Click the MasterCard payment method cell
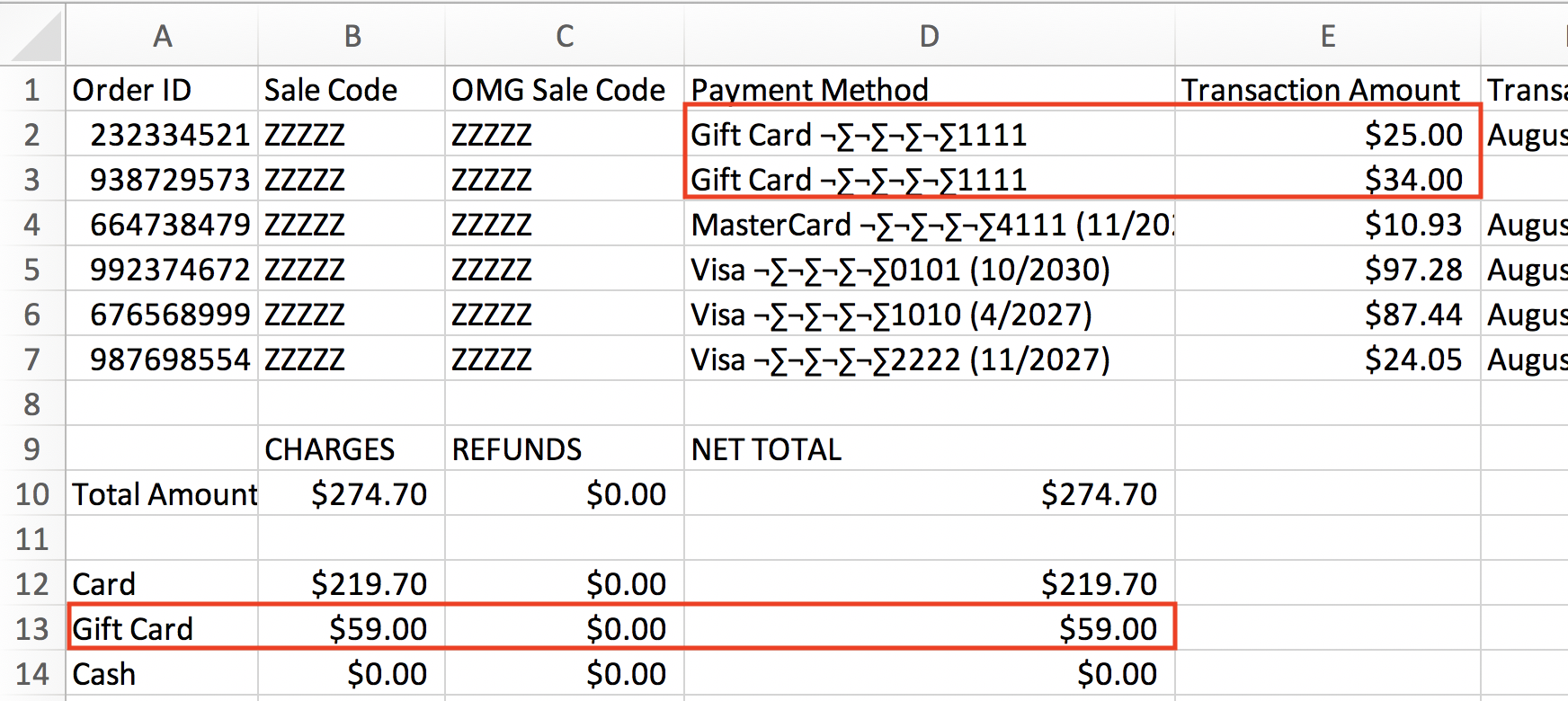Viewport: 1568px width, 701px height. pyautogui.click(x=930, y=224)
